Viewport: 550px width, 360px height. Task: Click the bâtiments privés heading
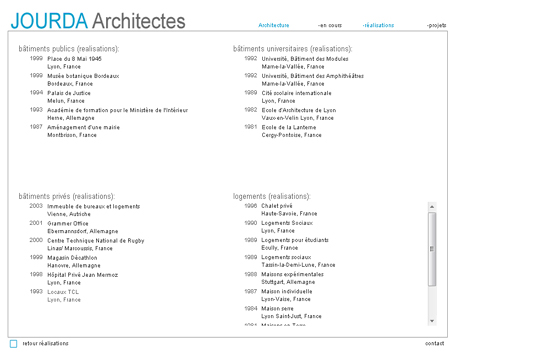click(67, 196)
